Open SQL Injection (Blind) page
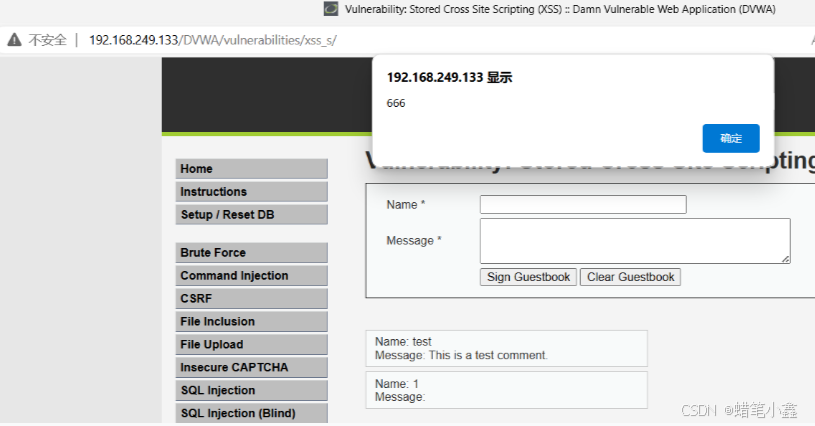Image resolution: width=815 pixels, height=426 pixels. 252,413
